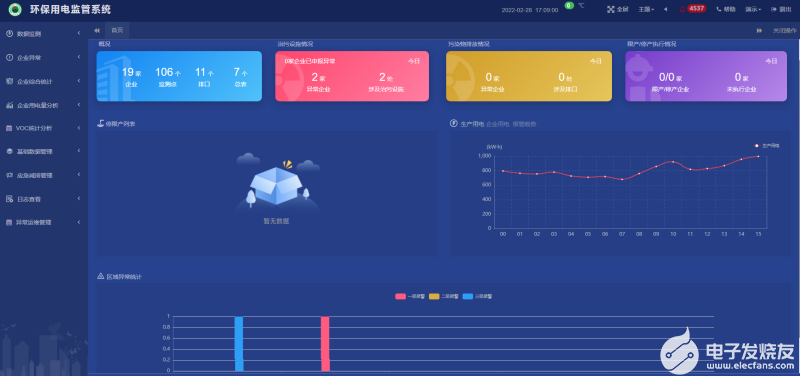Click the fullscreen expand icon
This screenshot has height=376, width=800.
click(x=610, y=9)
